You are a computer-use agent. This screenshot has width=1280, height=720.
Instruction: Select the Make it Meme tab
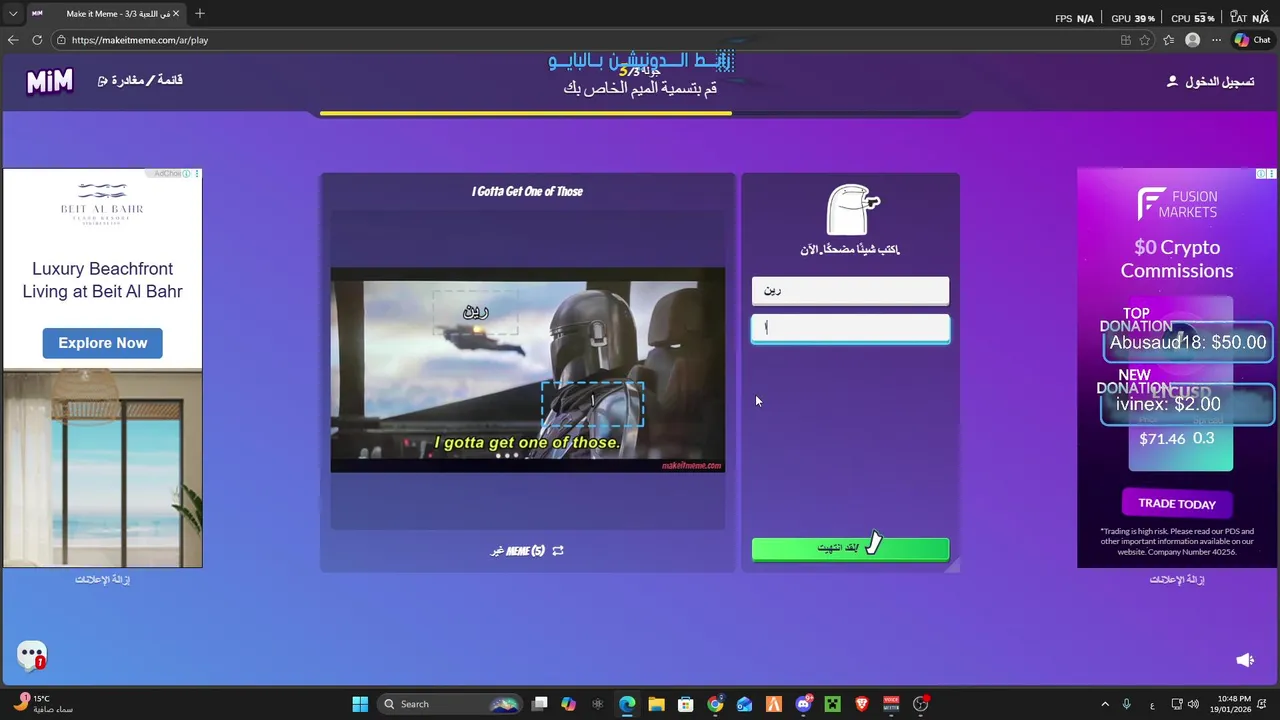105,14
